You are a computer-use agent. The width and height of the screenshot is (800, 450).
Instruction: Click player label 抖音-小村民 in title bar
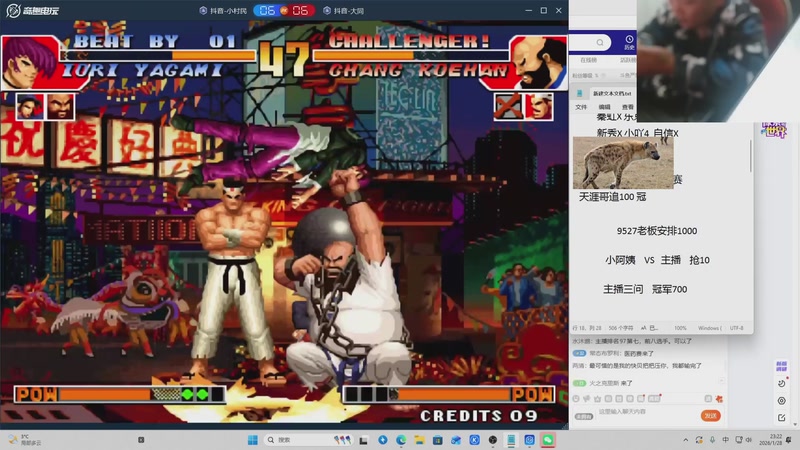[x=223, y=11]
